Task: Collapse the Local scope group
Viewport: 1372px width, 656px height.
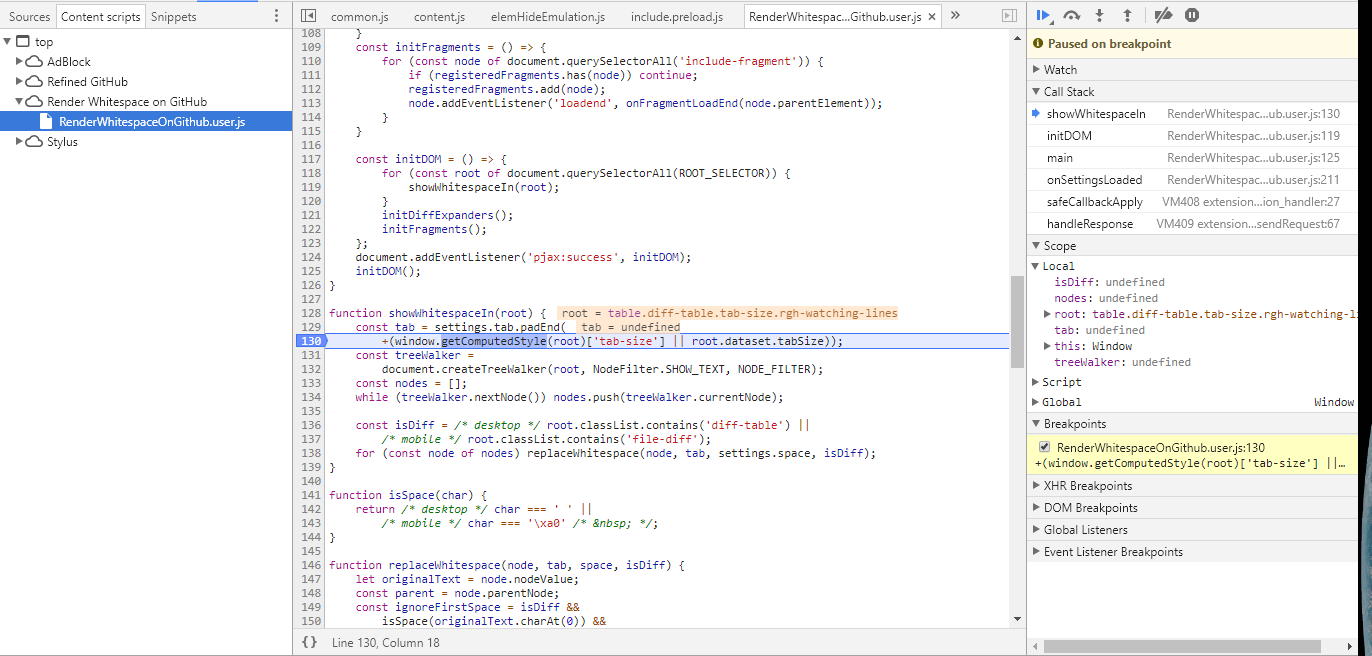Action: tap(1036, 266)
